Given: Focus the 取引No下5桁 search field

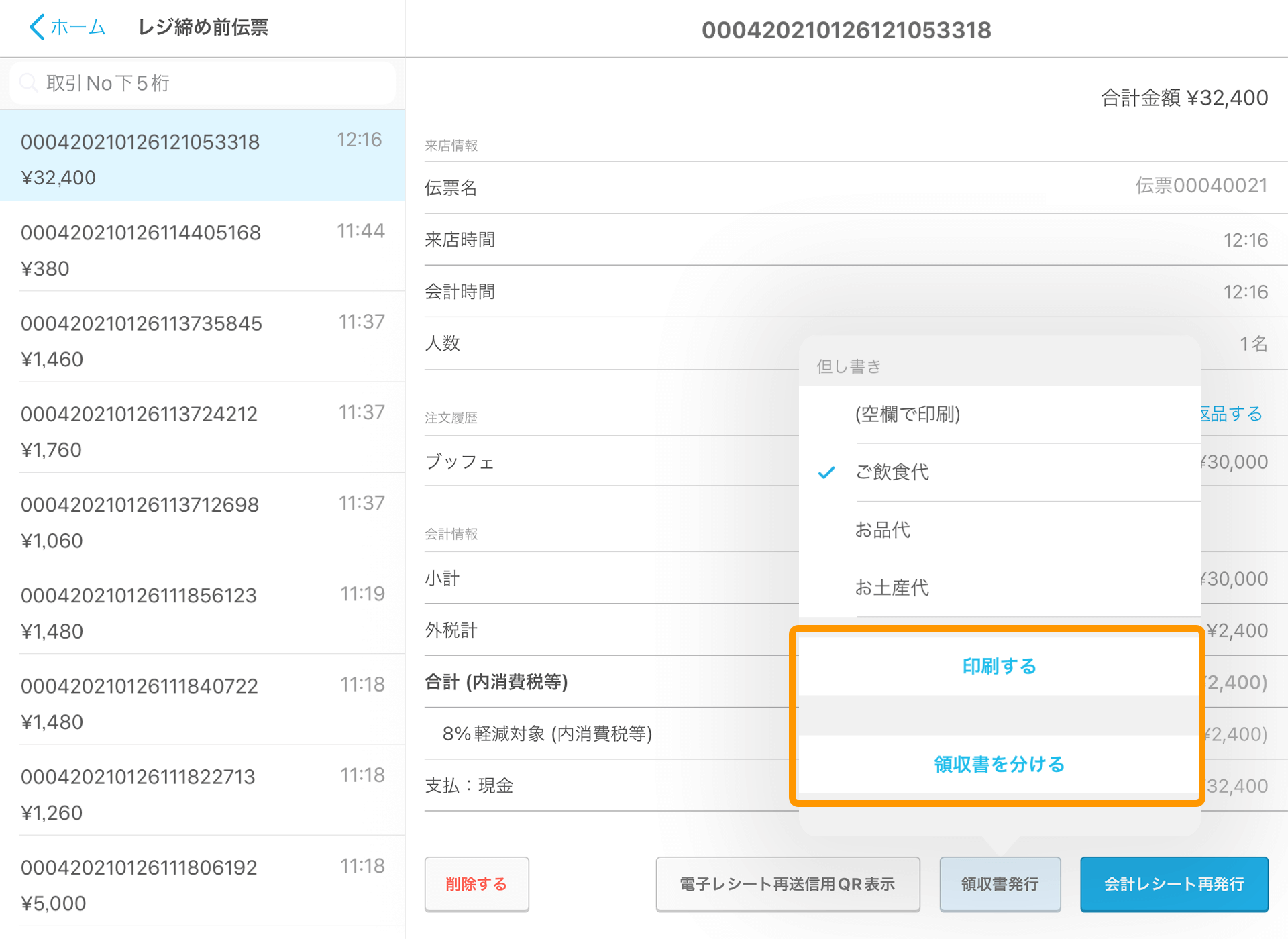Looking at the screenshot, I should tap(203, 83).
